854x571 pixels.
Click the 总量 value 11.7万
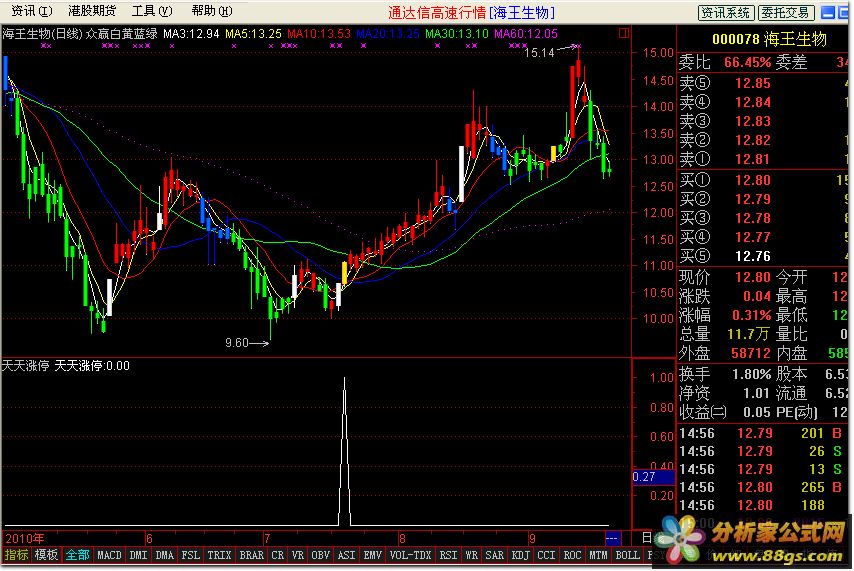point(748,334)
